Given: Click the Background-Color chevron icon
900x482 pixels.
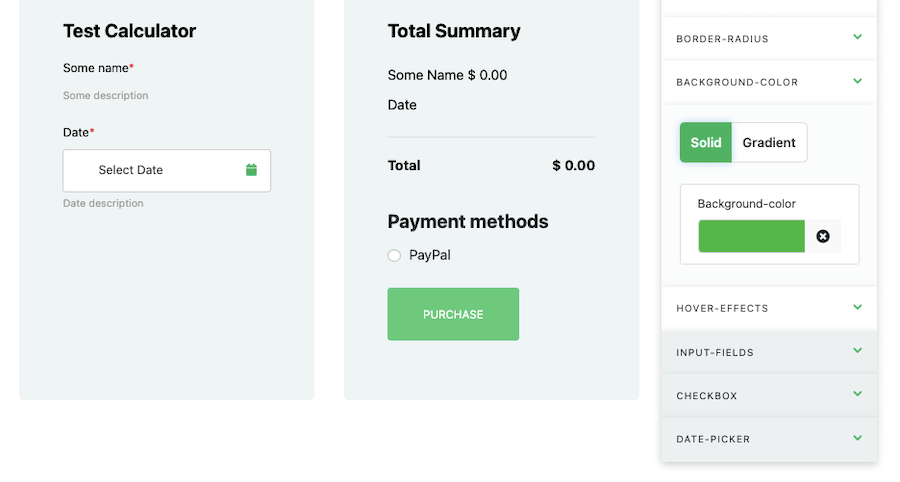Looking at the screenshot, I should 857,81.
